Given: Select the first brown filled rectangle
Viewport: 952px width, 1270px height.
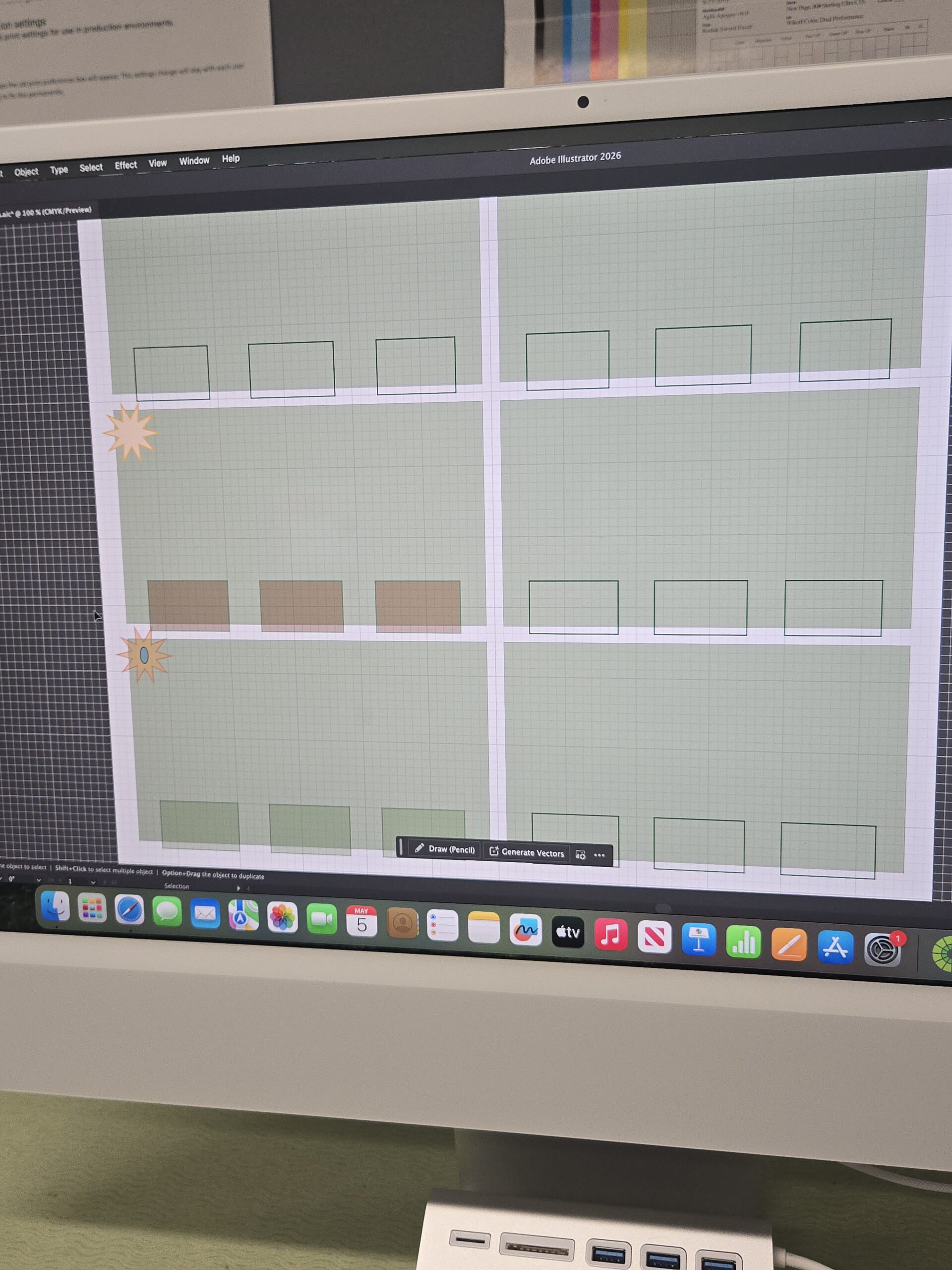Looking at the screenshot, I should (188, 606).
